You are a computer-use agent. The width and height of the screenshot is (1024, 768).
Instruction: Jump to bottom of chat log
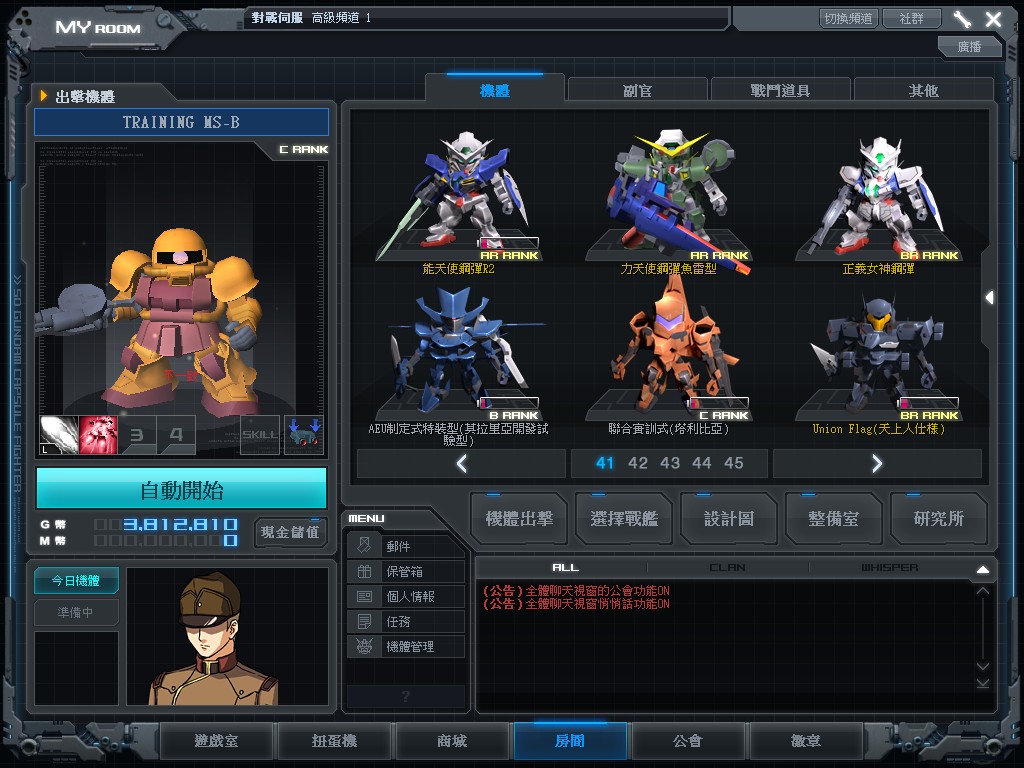click(x=983, y=683)
